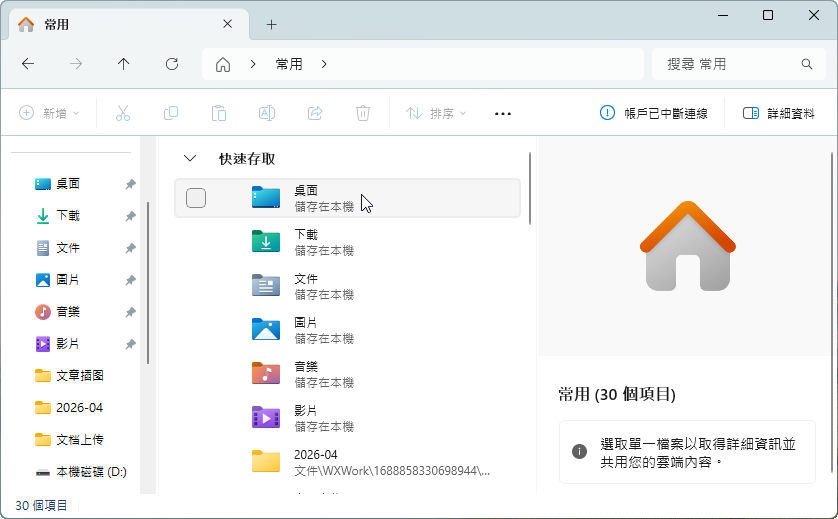The width and height of the screenshot is (838, 519).
Task: Click the Rename icon in toolbar
Action: pyautogui.click(x=267, y=114)
